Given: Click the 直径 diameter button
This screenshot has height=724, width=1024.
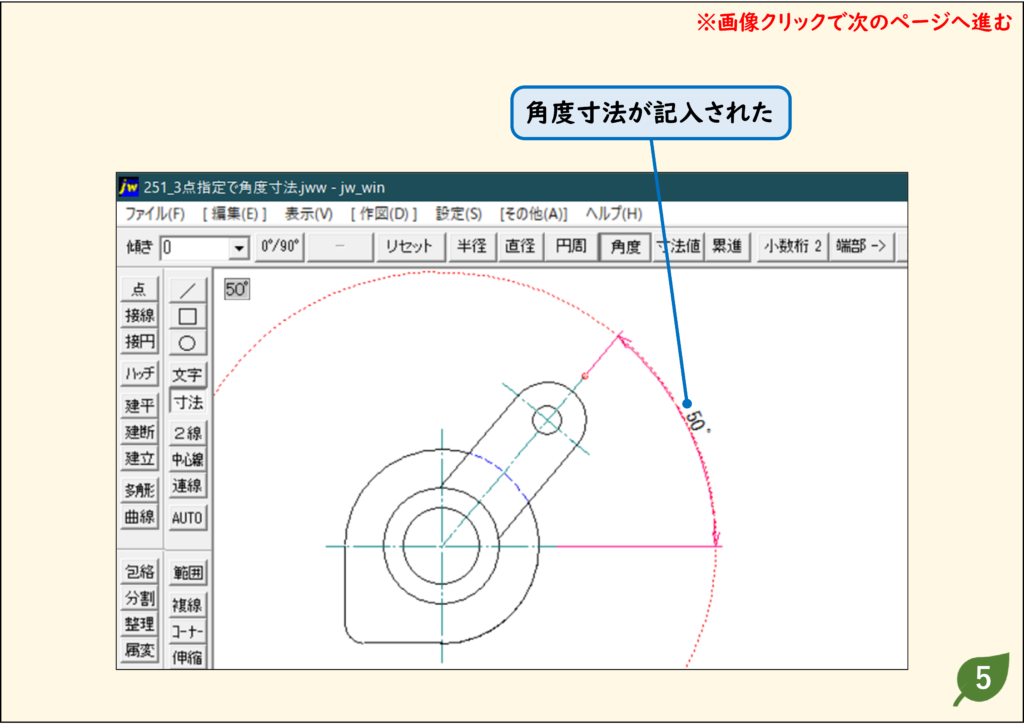Looking at the screenshot, I should (x=520, y=247).
